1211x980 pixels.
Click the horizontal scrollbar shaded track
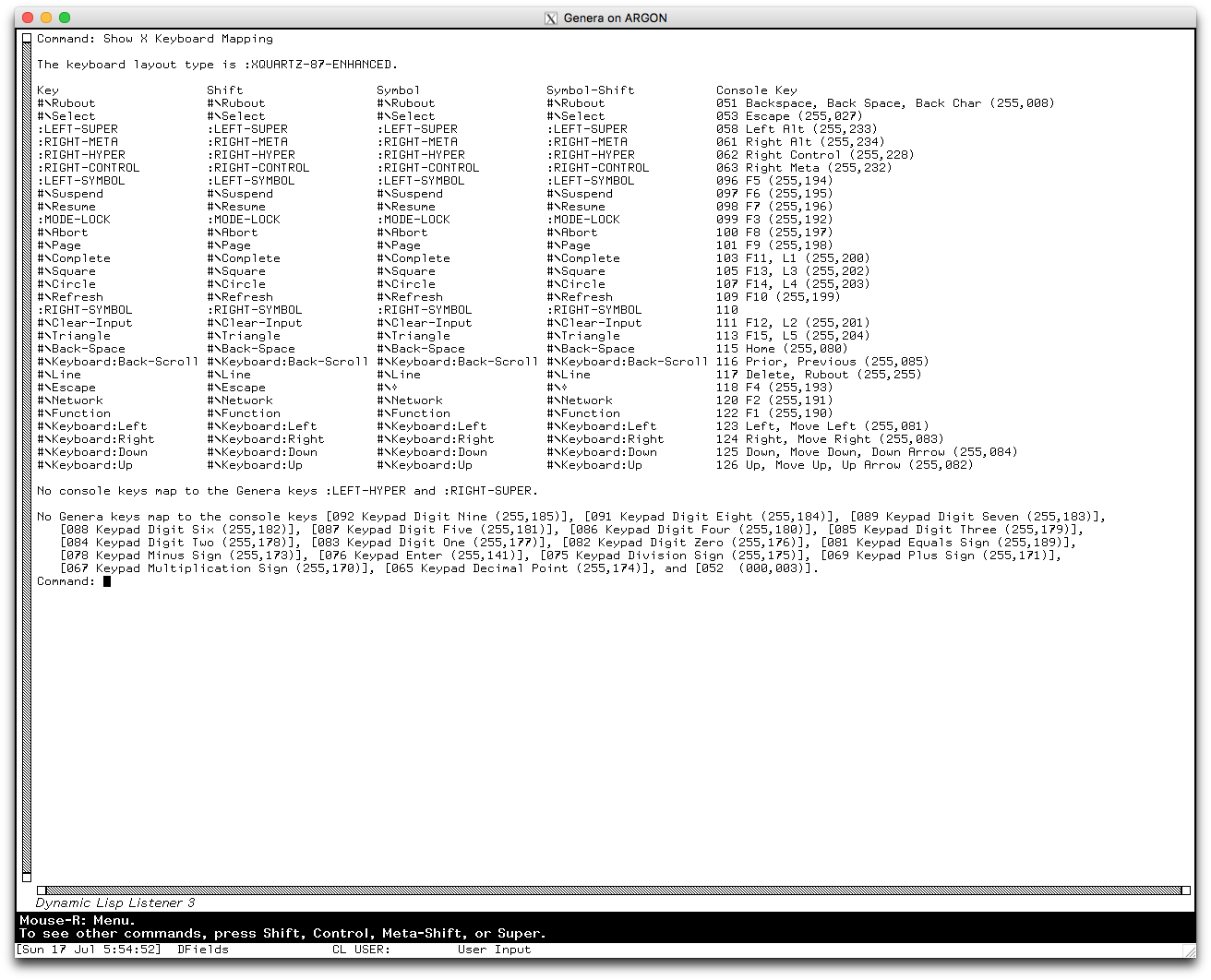[609, 890]
